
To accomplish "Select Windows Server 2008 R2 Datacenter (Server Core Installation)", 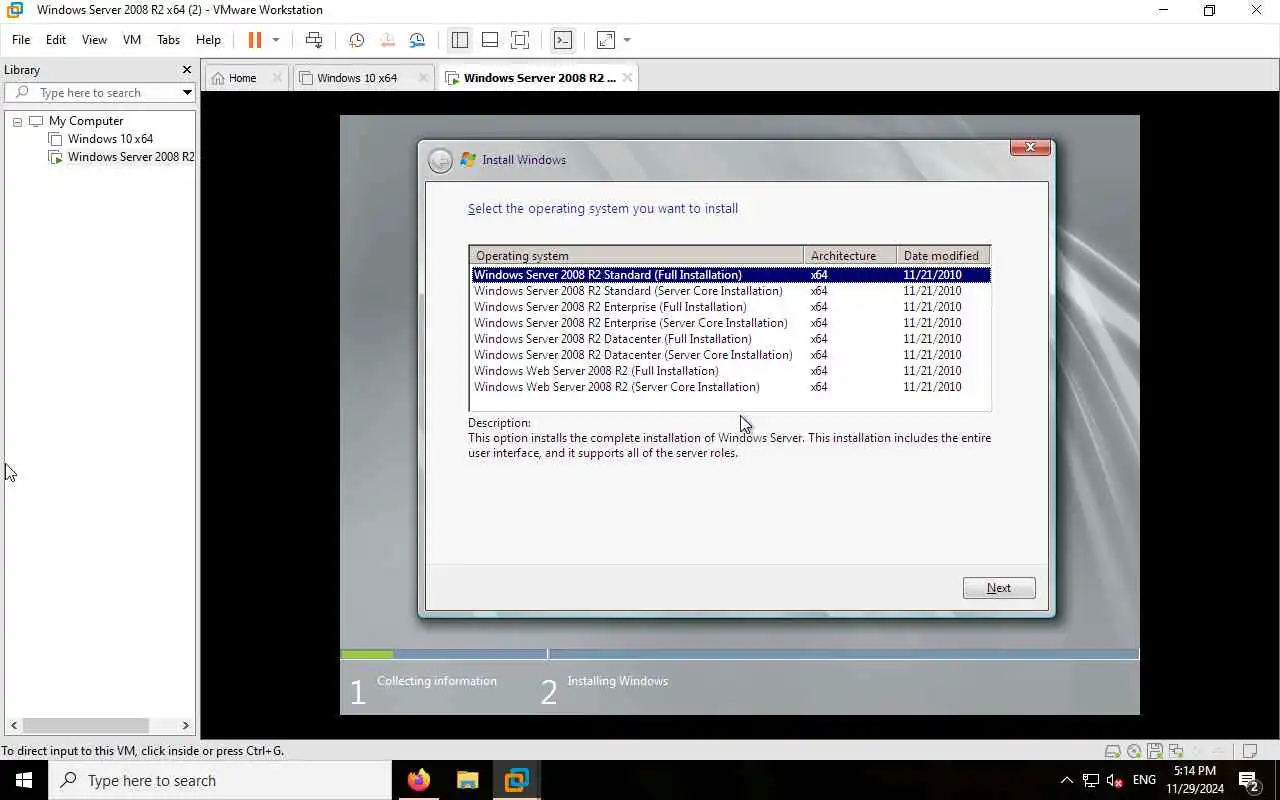I will coord(730,355).
